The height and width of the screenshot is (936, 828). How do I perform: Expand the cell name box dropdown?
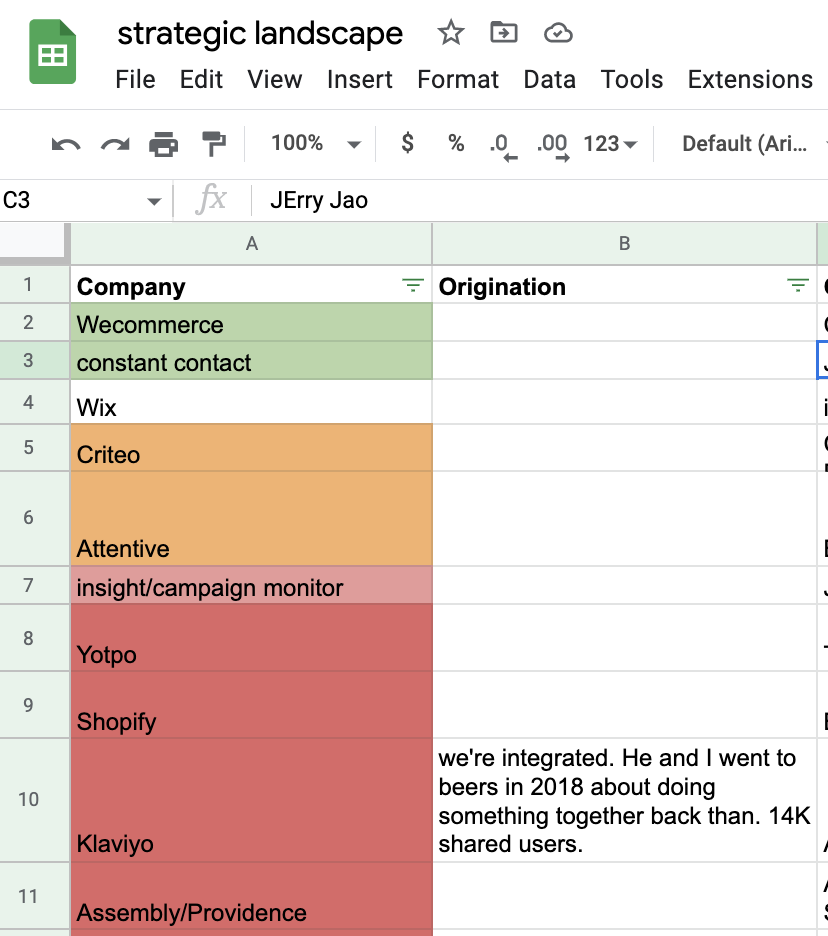click(x=154, y=201)
